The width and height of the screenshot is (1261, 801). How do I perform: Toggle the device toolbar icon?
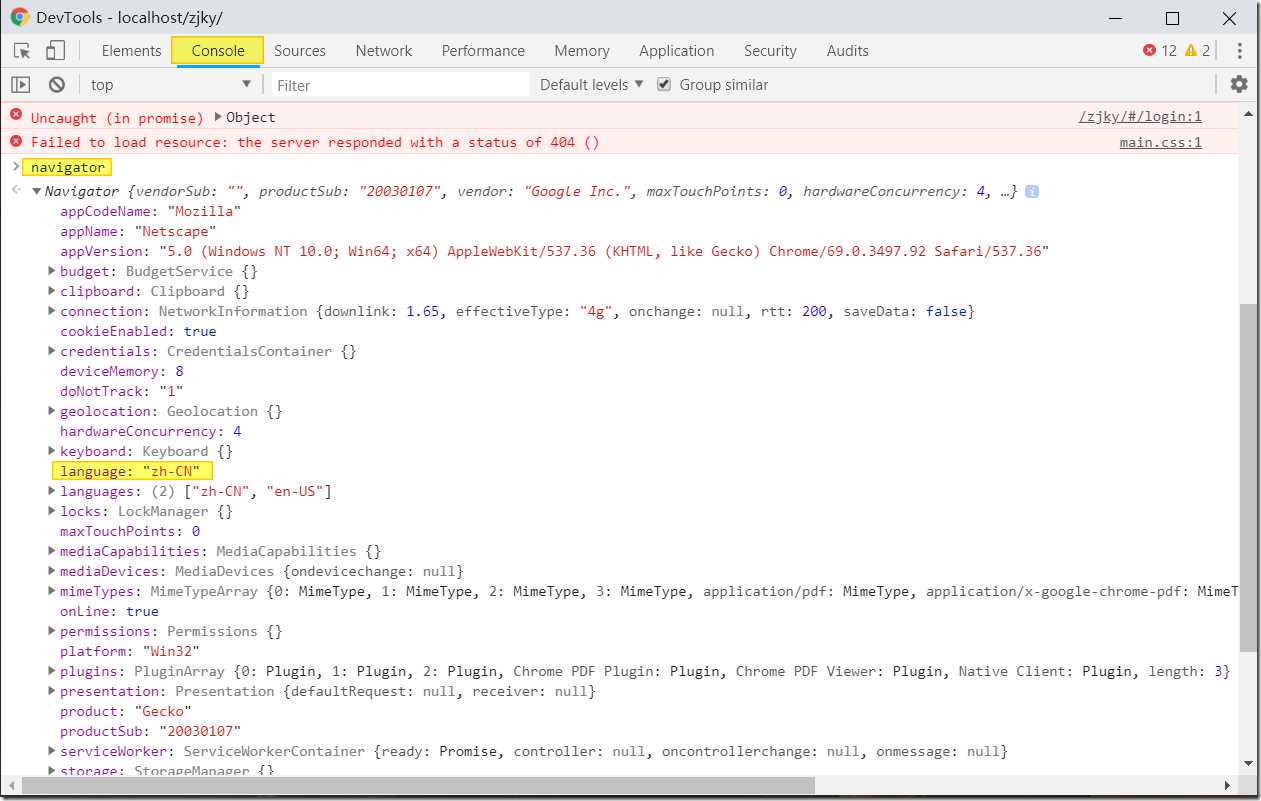tap(55, 51)
